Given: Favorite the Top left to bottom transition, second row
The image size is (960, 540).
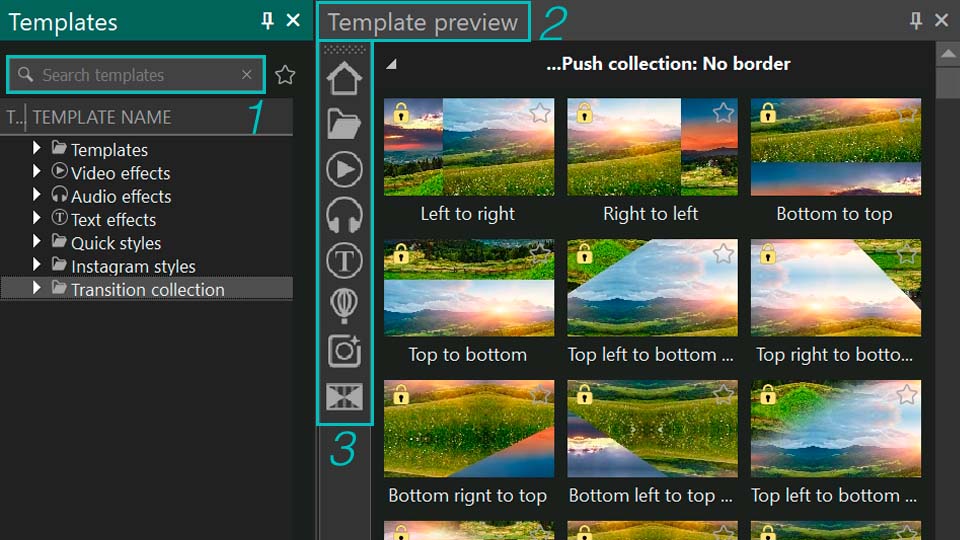Looking at the screenshot, I should (723, 253).
